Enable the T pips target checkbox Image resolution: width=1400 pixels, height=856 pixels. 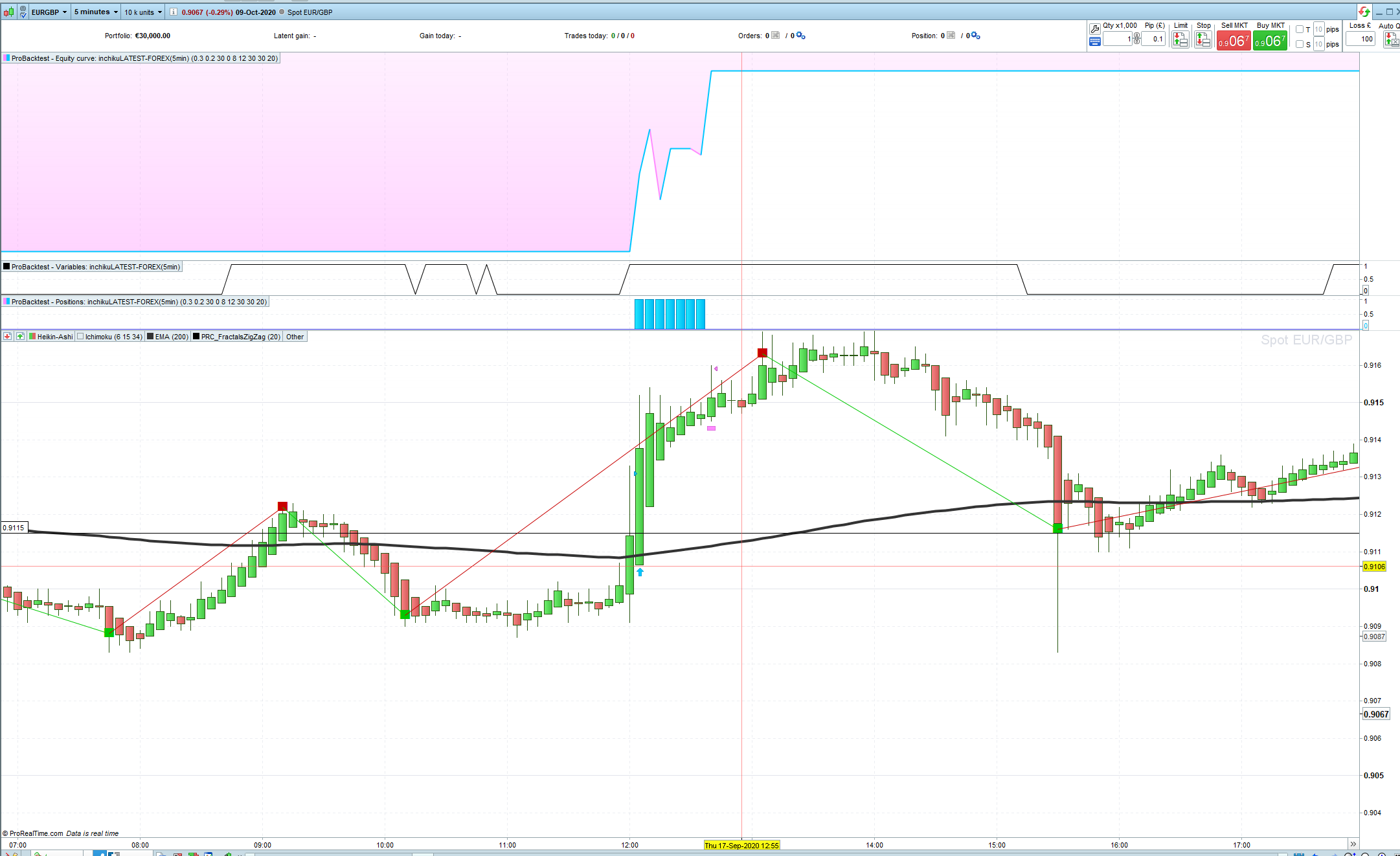point(1299,29)
